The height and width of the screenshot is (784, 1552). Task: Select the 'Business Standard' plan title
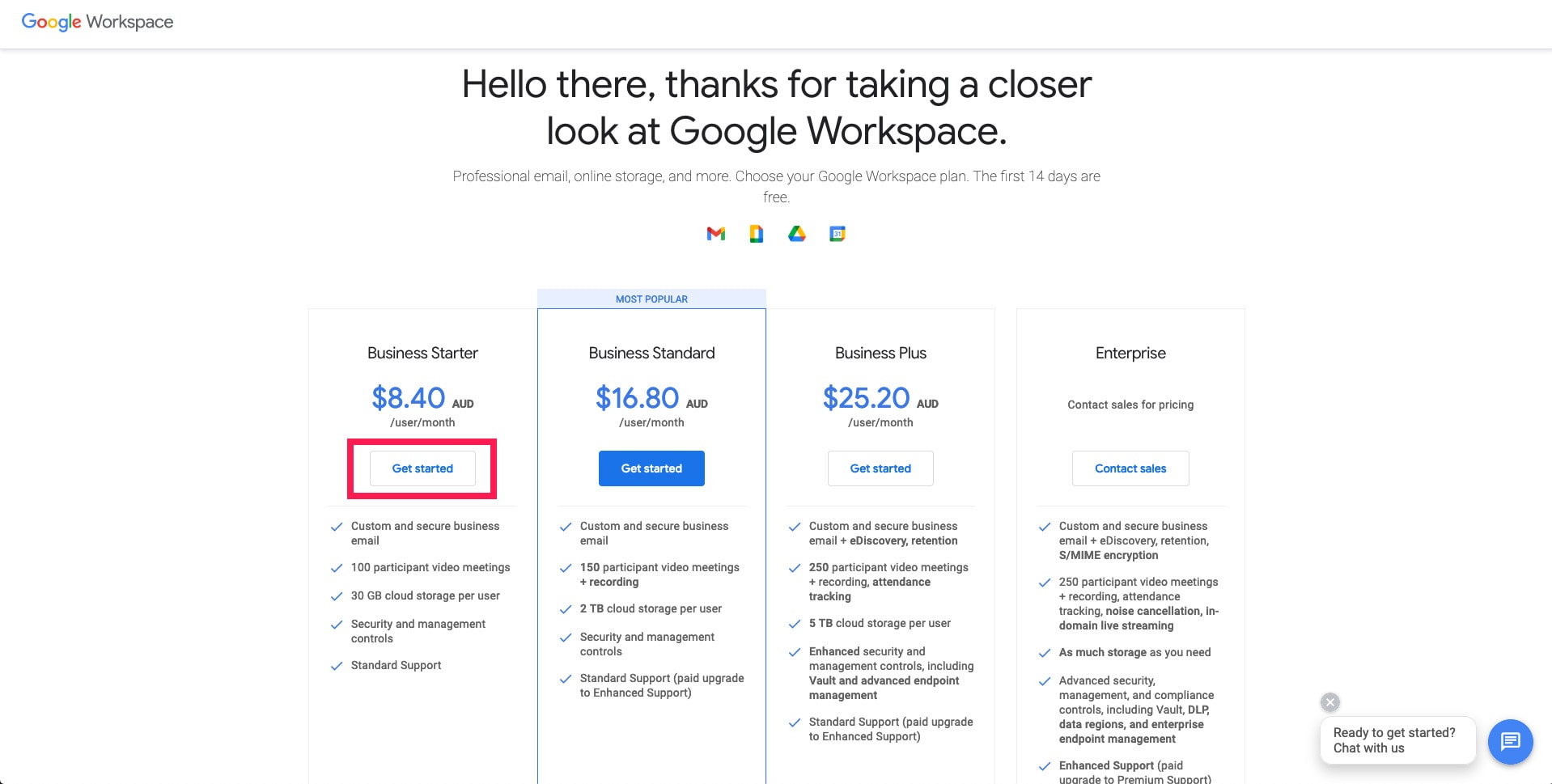(651, 353)
